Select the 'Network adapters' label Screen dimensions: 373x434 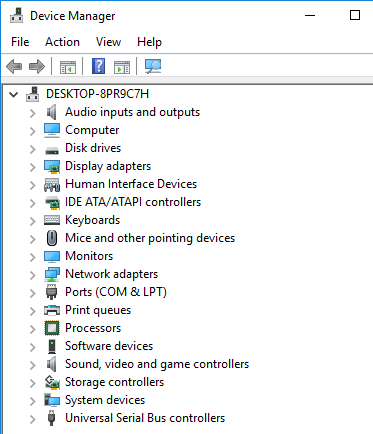pos(111,274)
